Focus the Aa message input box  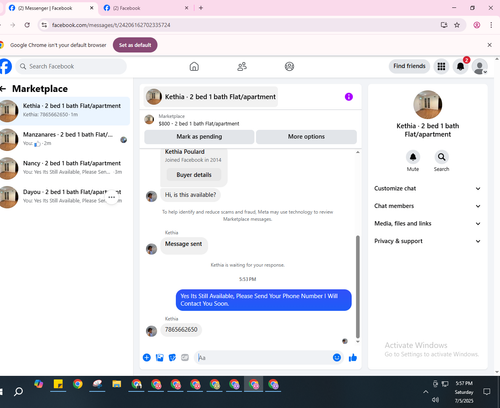pos(263,358)
